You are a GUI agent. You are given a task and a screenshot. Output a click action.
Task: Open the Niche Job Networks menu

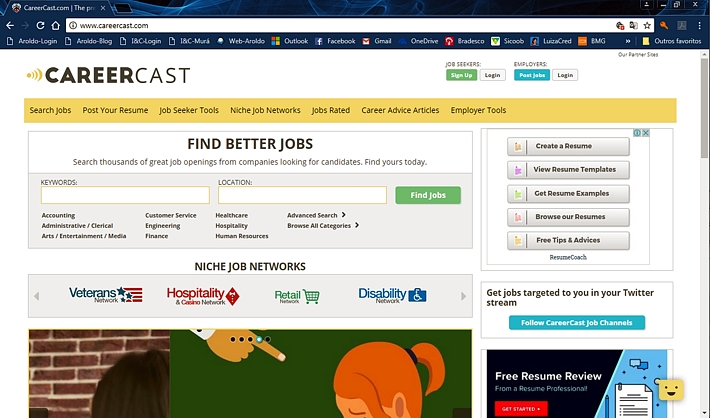coord(265,110)
